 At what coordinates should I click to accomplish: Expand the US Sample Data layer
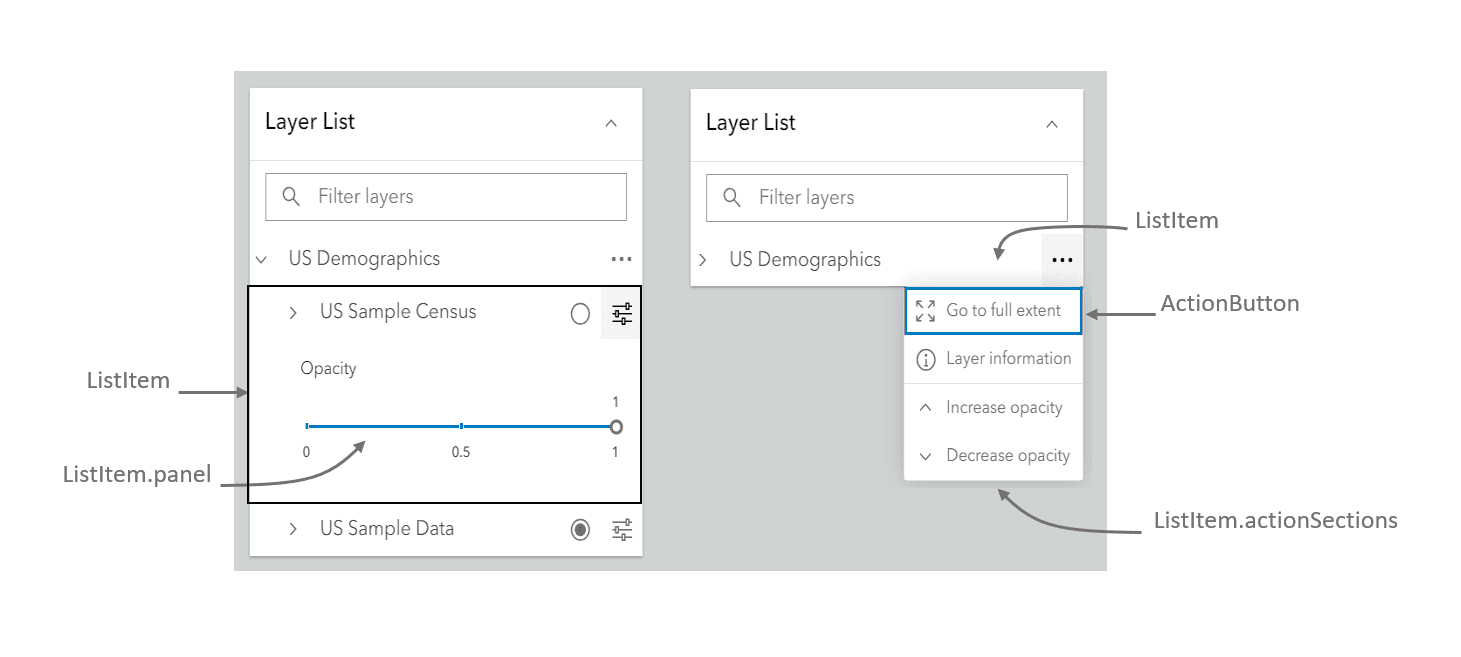pos(293,529)
